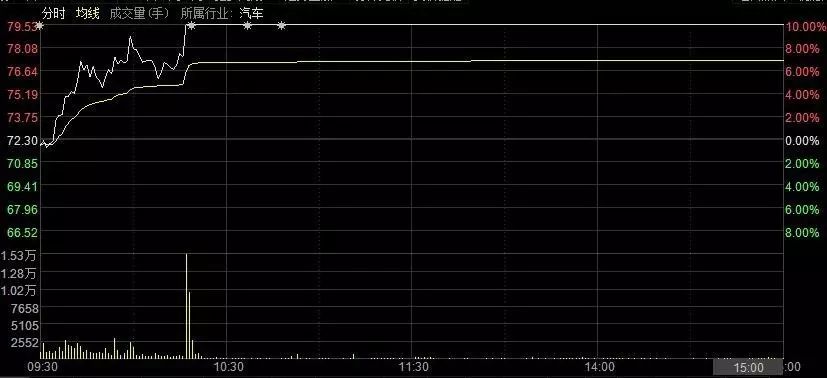Click the highlighted 15:00 time box
Viewport: 827px width, 378px height.
point(748,367)
